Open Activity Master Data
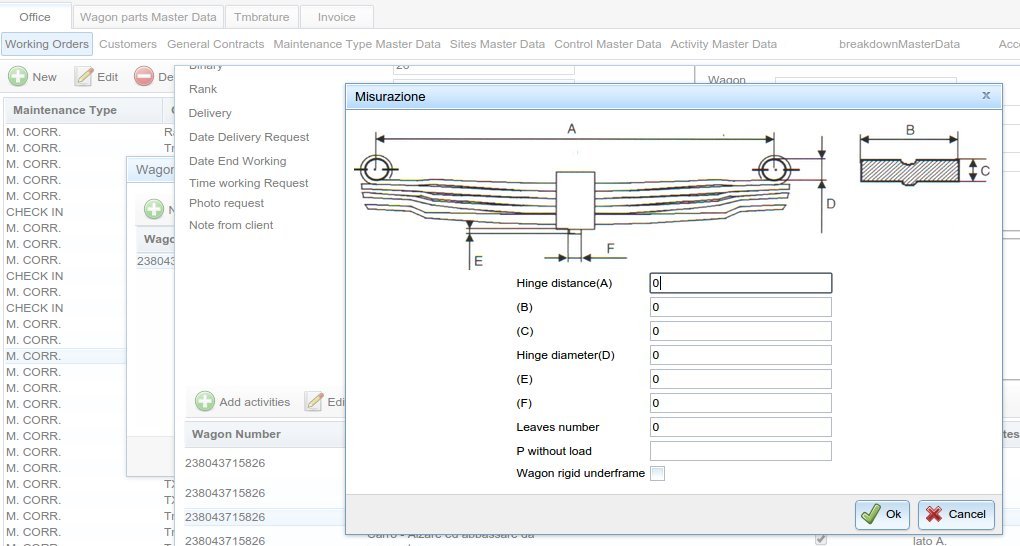The image size is (1020, 546). [x=723, y=44]
